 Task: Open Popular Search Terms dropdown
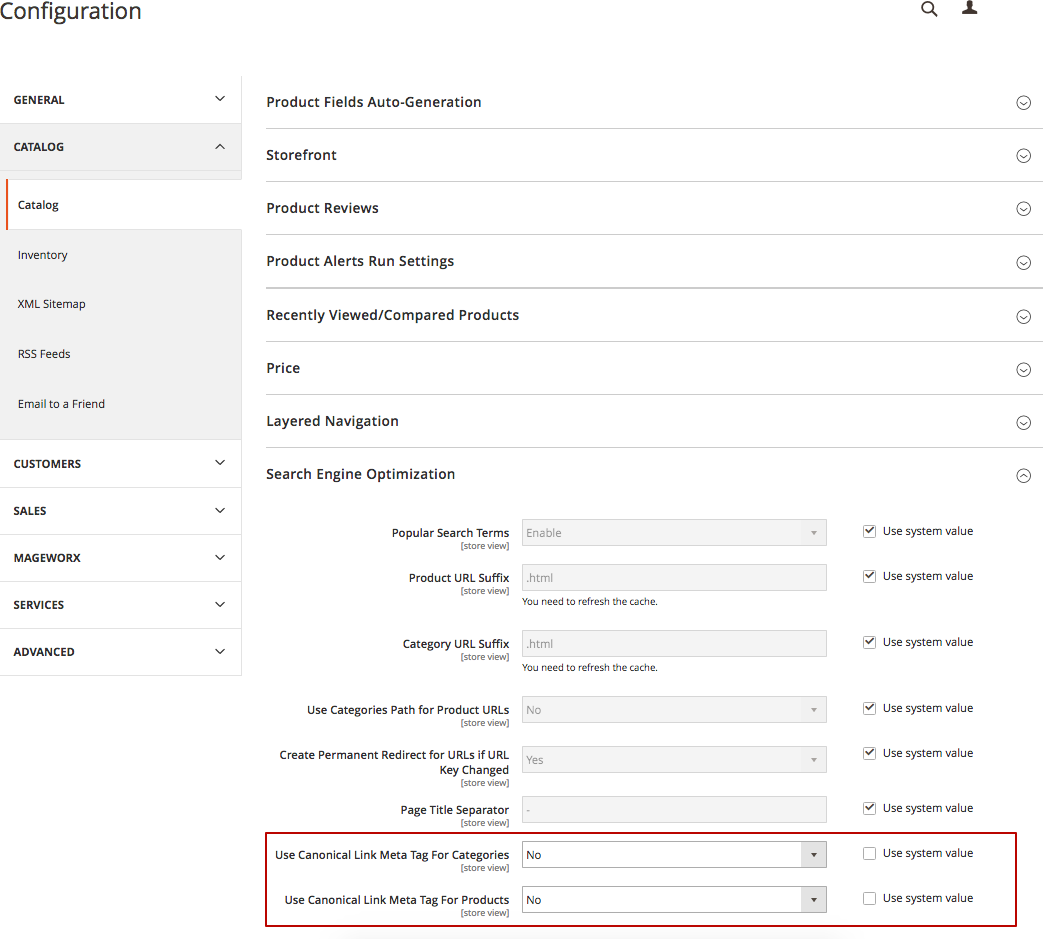[674, 533]
